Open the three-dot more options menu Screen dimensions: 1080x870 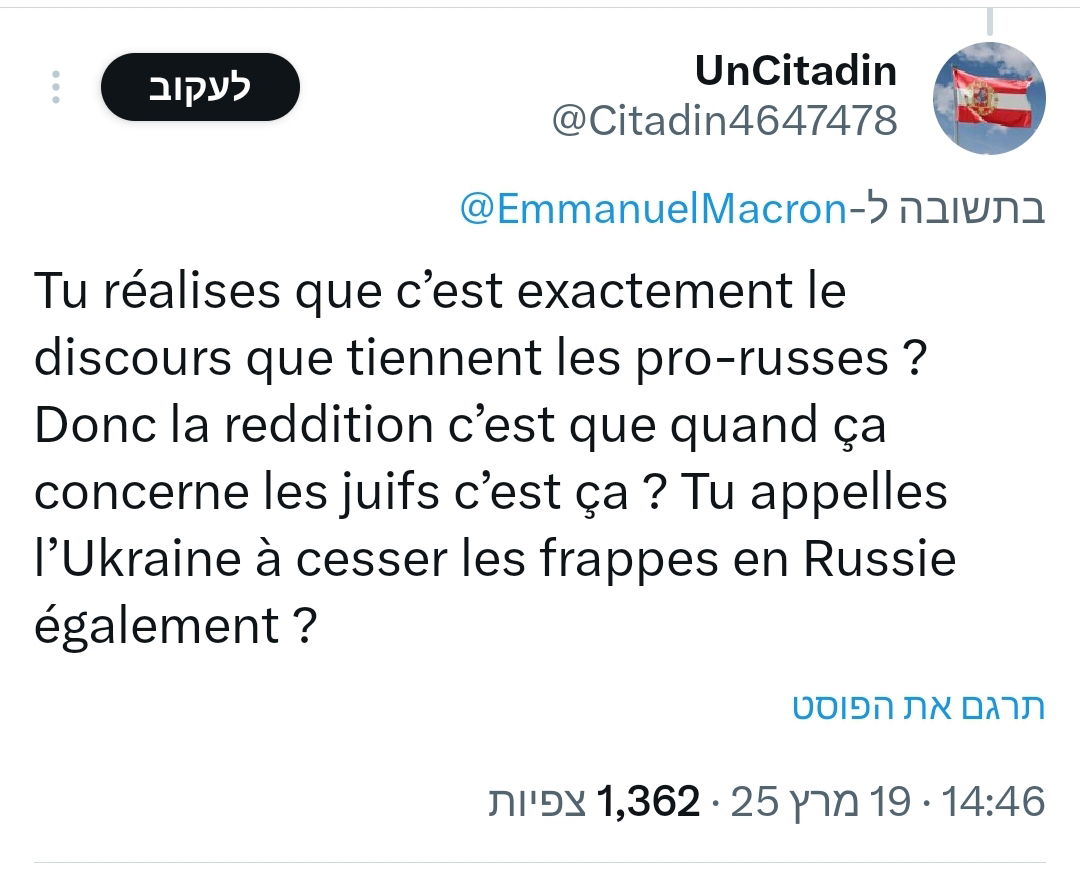click(56, 87)
